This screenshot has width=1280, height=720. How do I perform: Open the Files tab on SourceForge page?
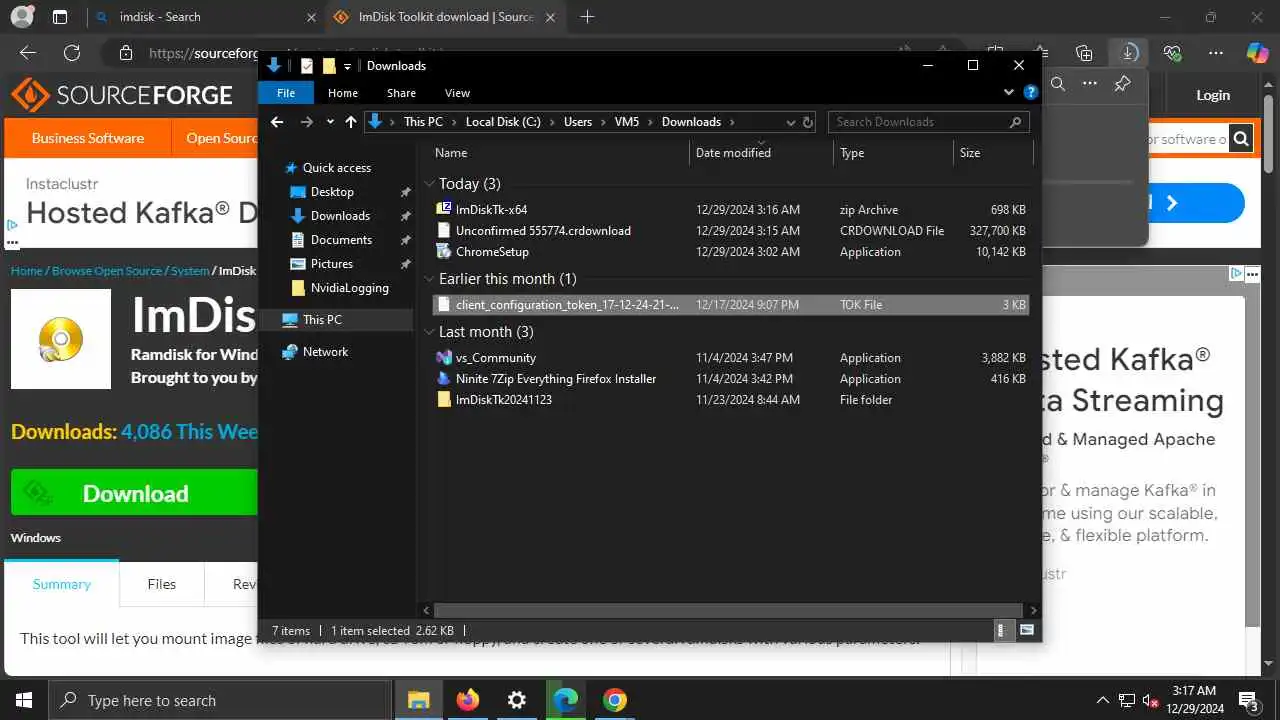pyautogui.click(x=161, y=584)
